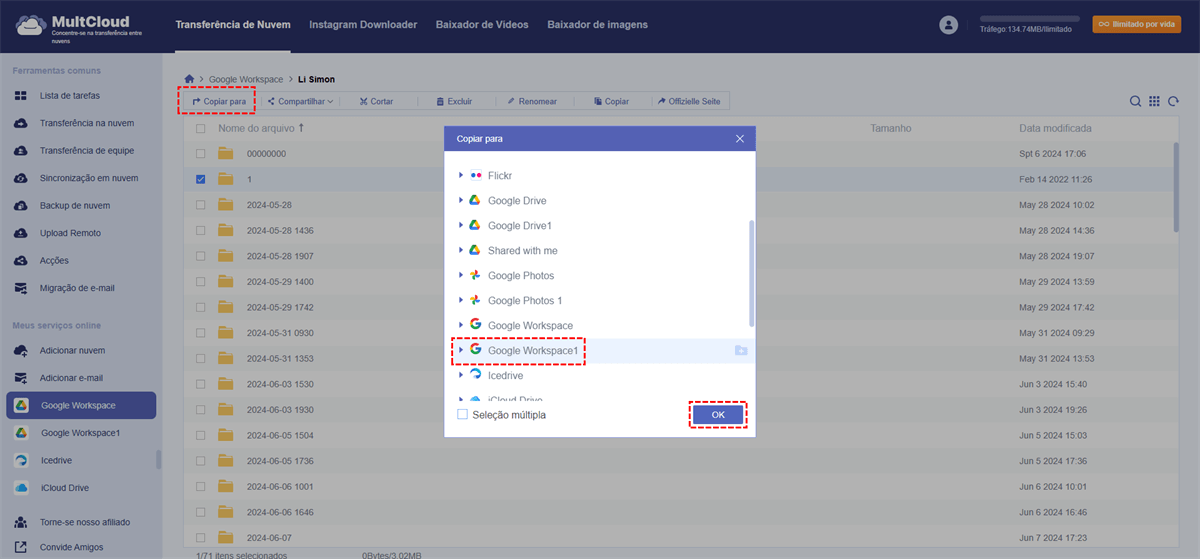Click the traffic usage progress bar
This screenshot has height=559, width=1200.
pyautogui.click(x=1030, y=19)
